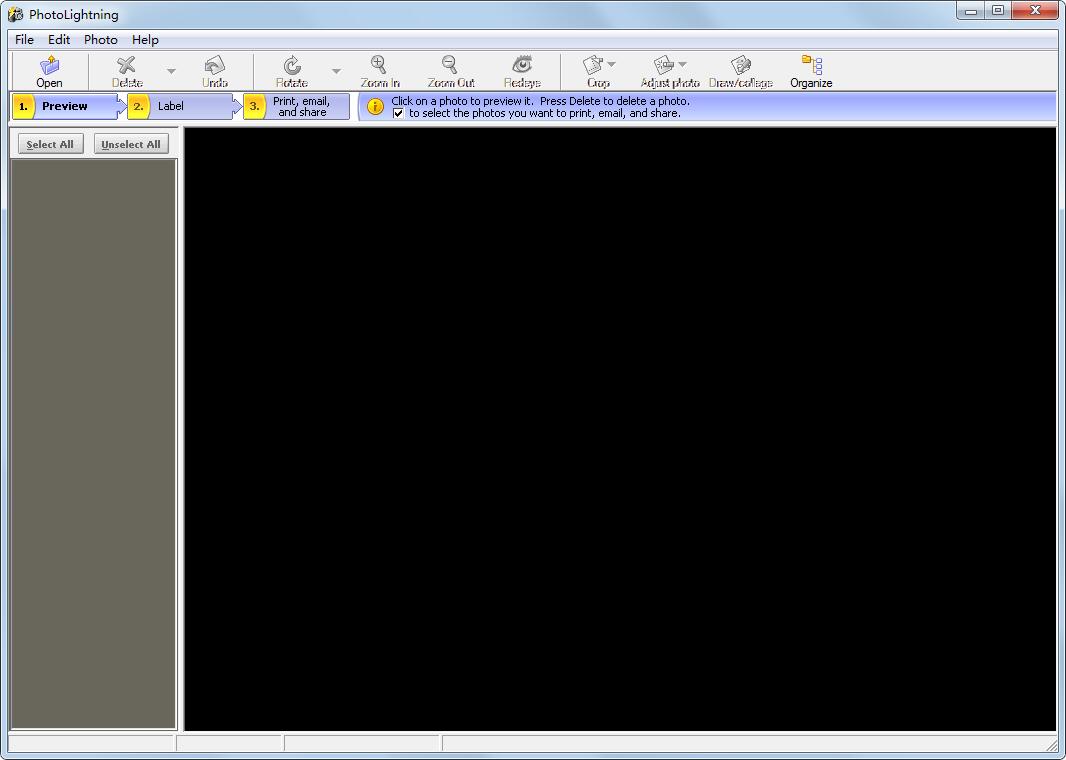Open the Photo menu
Screen dimensions: 1066x760
[x=100, y=39]
